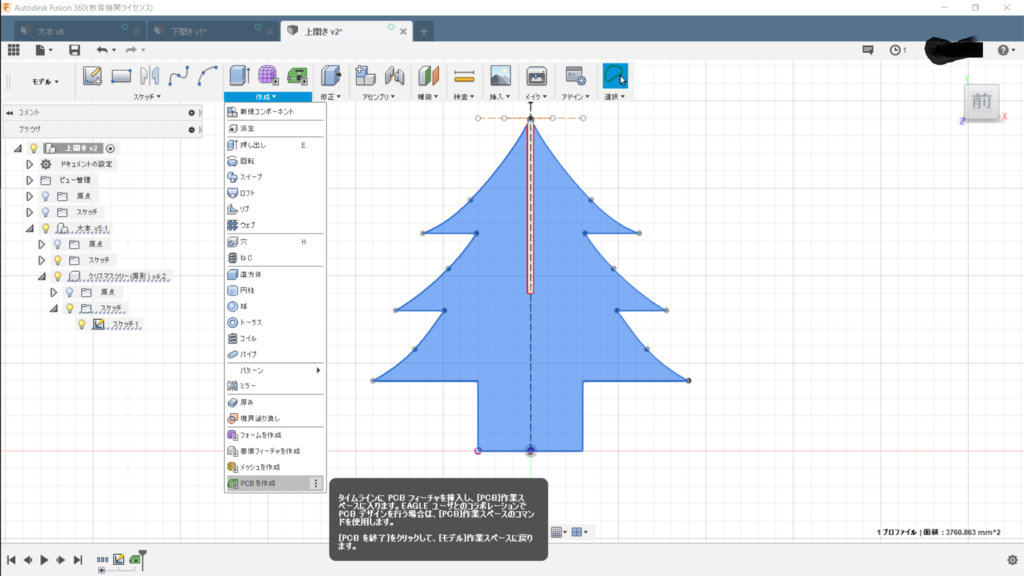Open the scripts and add-ins icon
Viewport: 1024px width, 576px height.
point(575,76)
